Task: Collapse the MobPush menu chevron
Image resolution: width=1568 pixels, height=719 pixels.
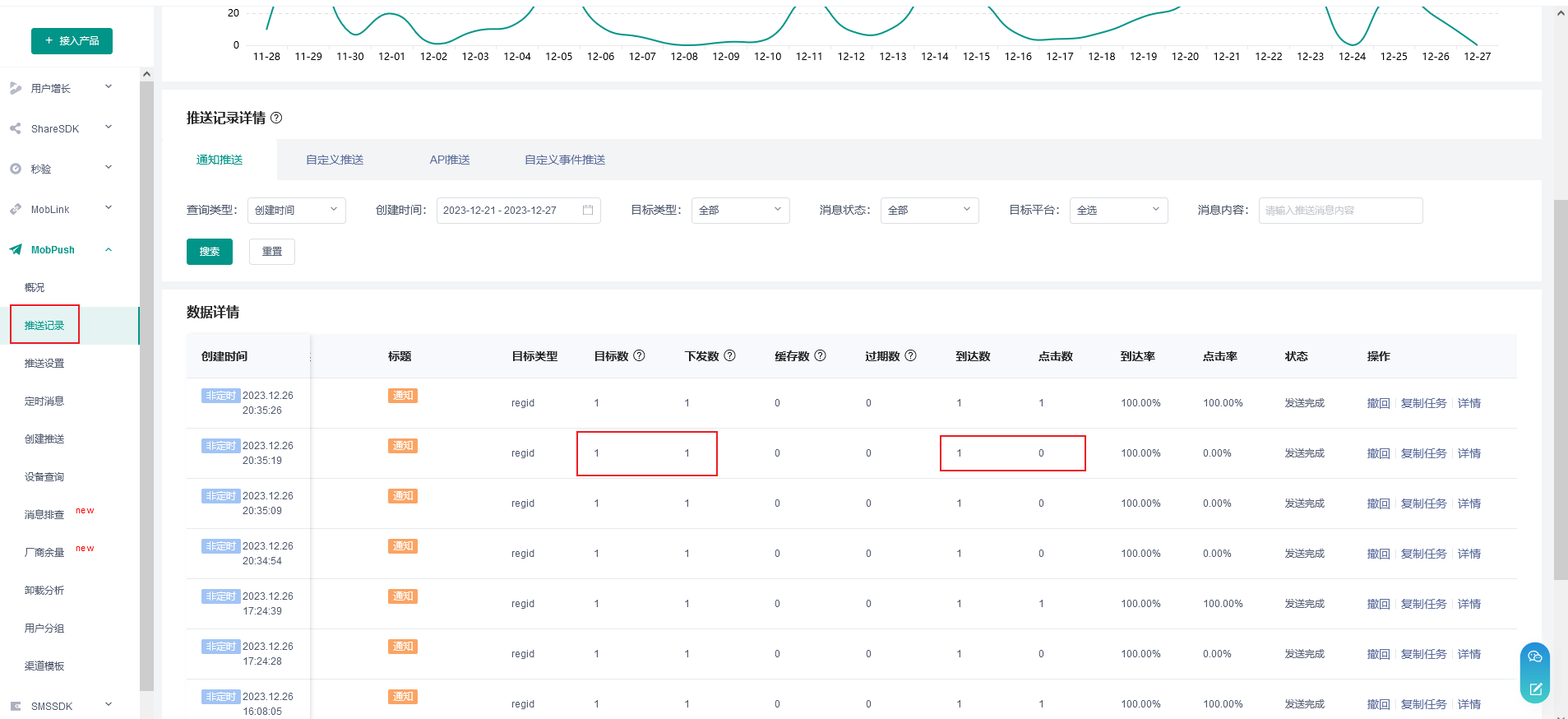Action: coord(109,249)
